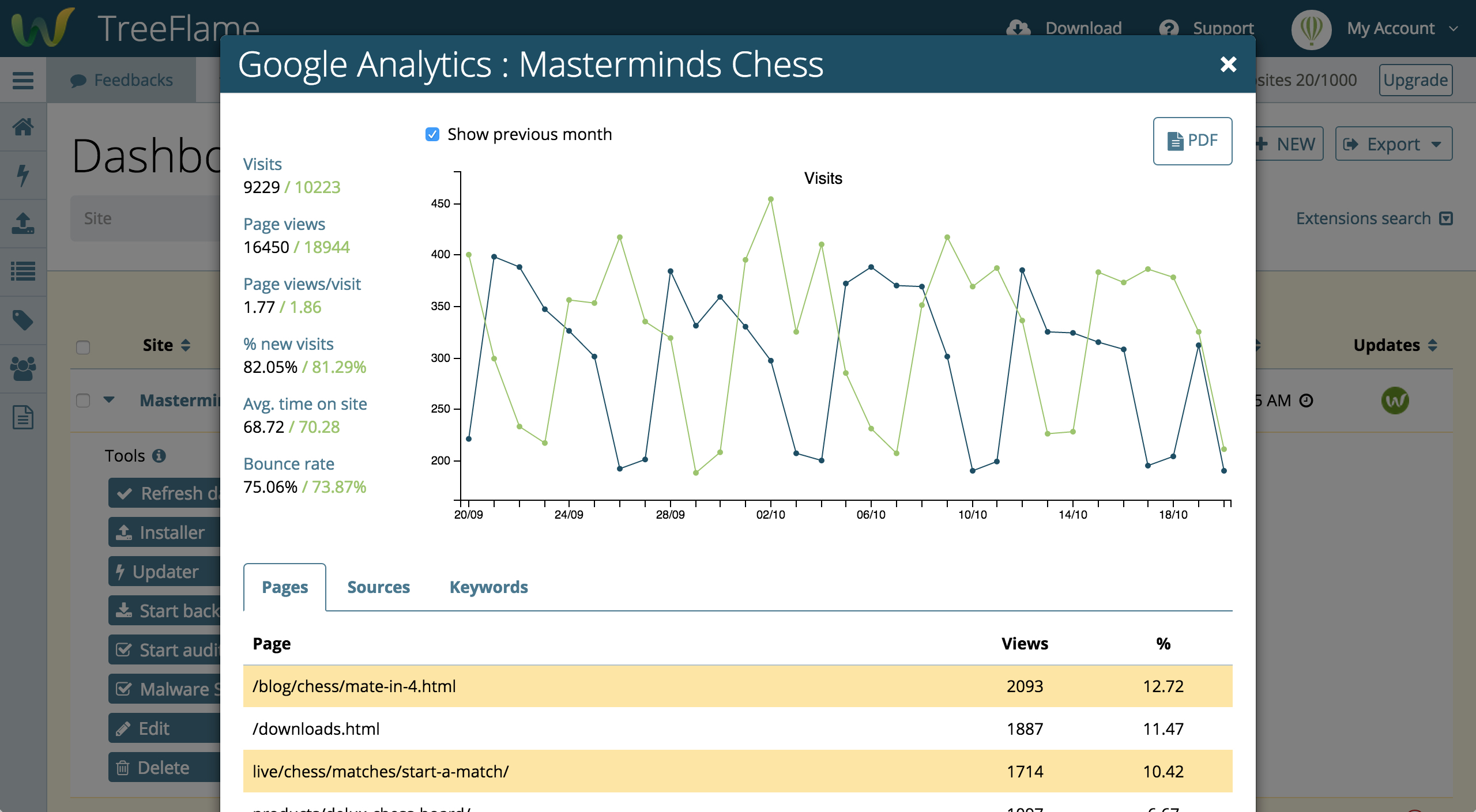
Task: Click the Download cloud icon
Action: tap(1019, 28)
